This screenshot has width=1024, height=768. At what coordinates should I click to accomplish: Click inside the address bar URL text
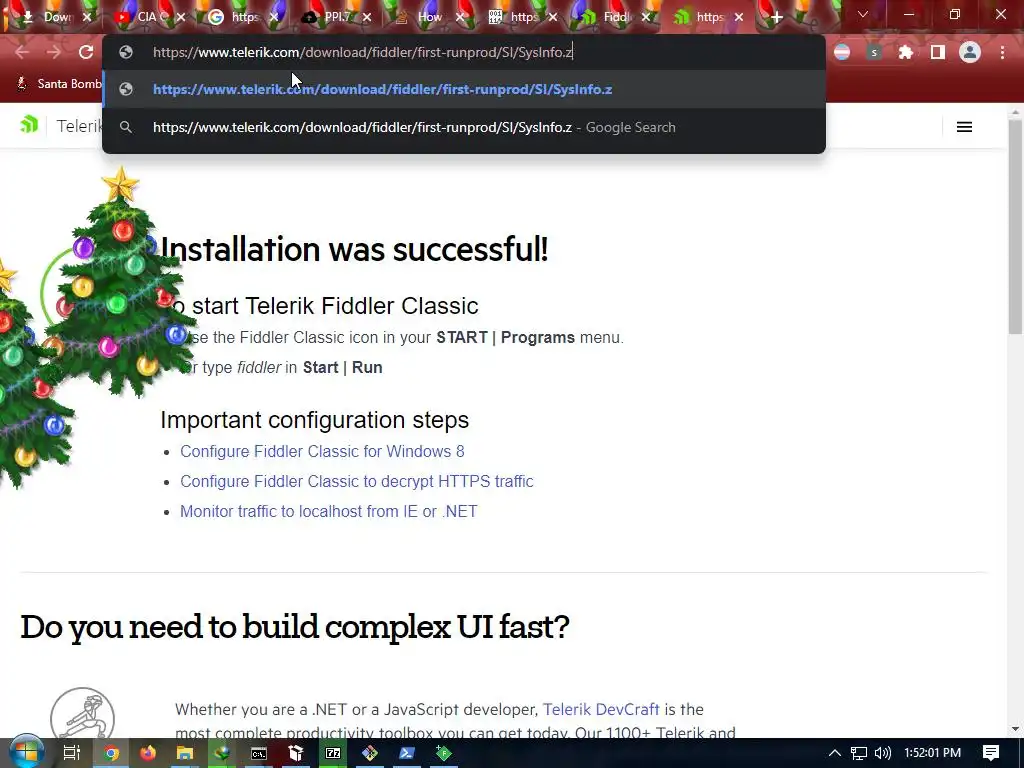click(x=362, y=52)
